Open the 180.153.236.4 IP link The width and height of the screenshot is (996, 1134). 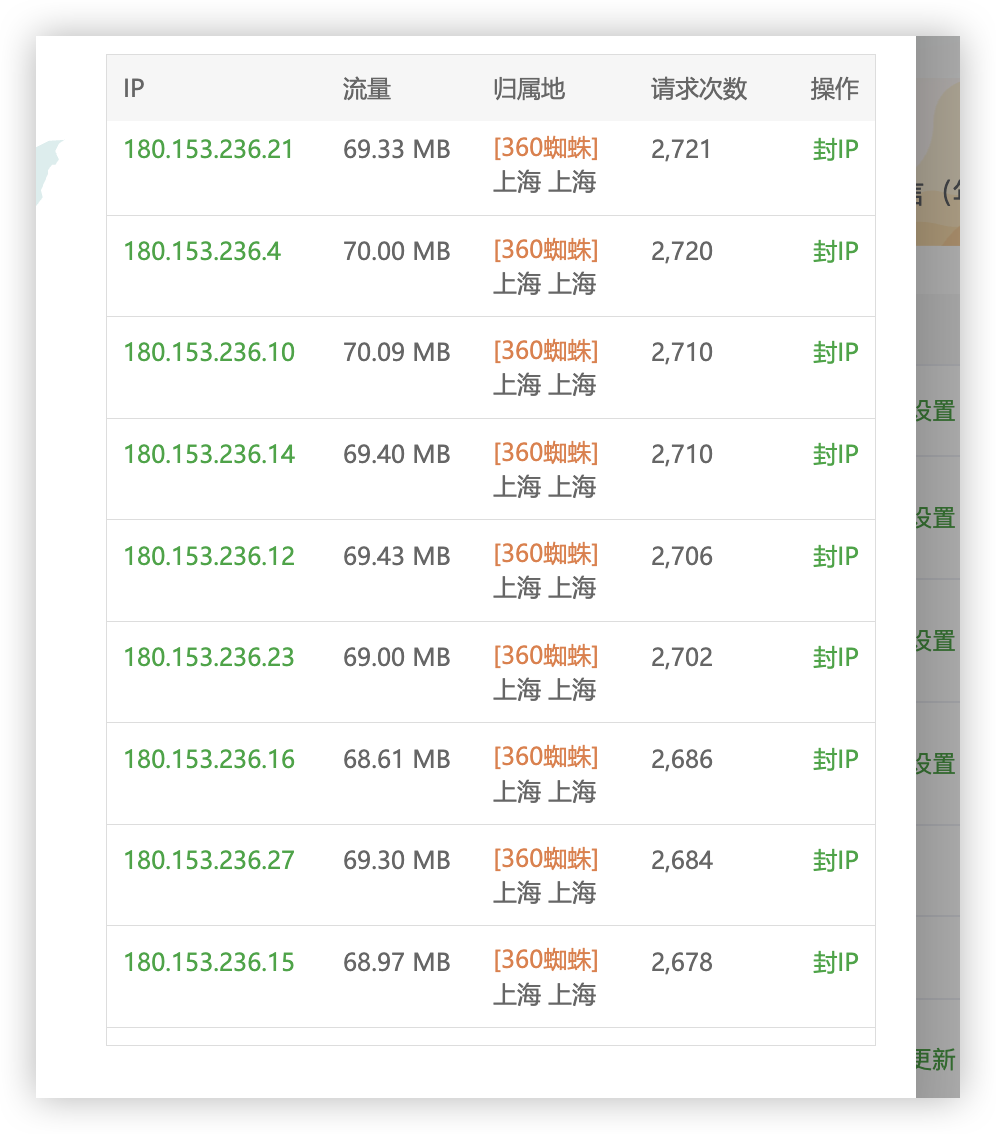pyautogui.click(x=202, y=252)
